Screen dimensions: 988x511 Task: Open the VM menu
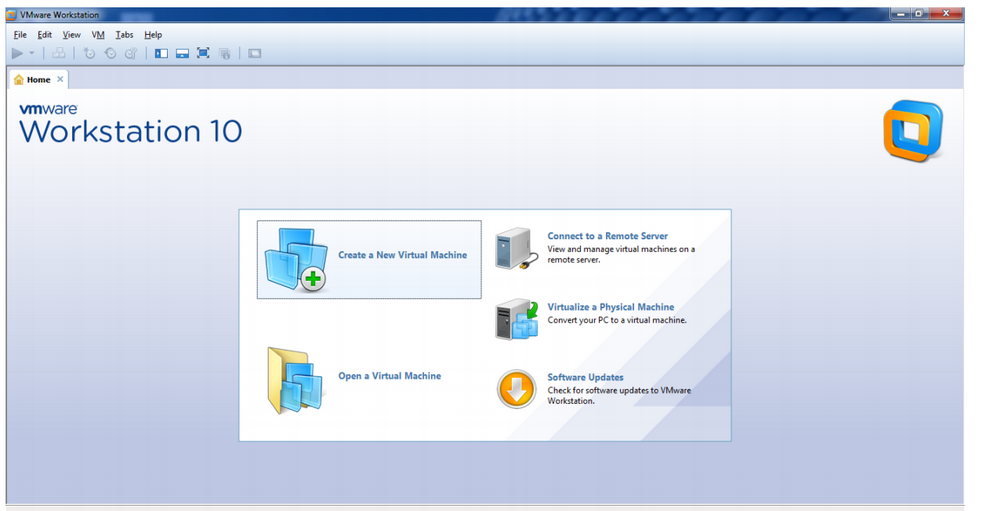click(98, 35)
